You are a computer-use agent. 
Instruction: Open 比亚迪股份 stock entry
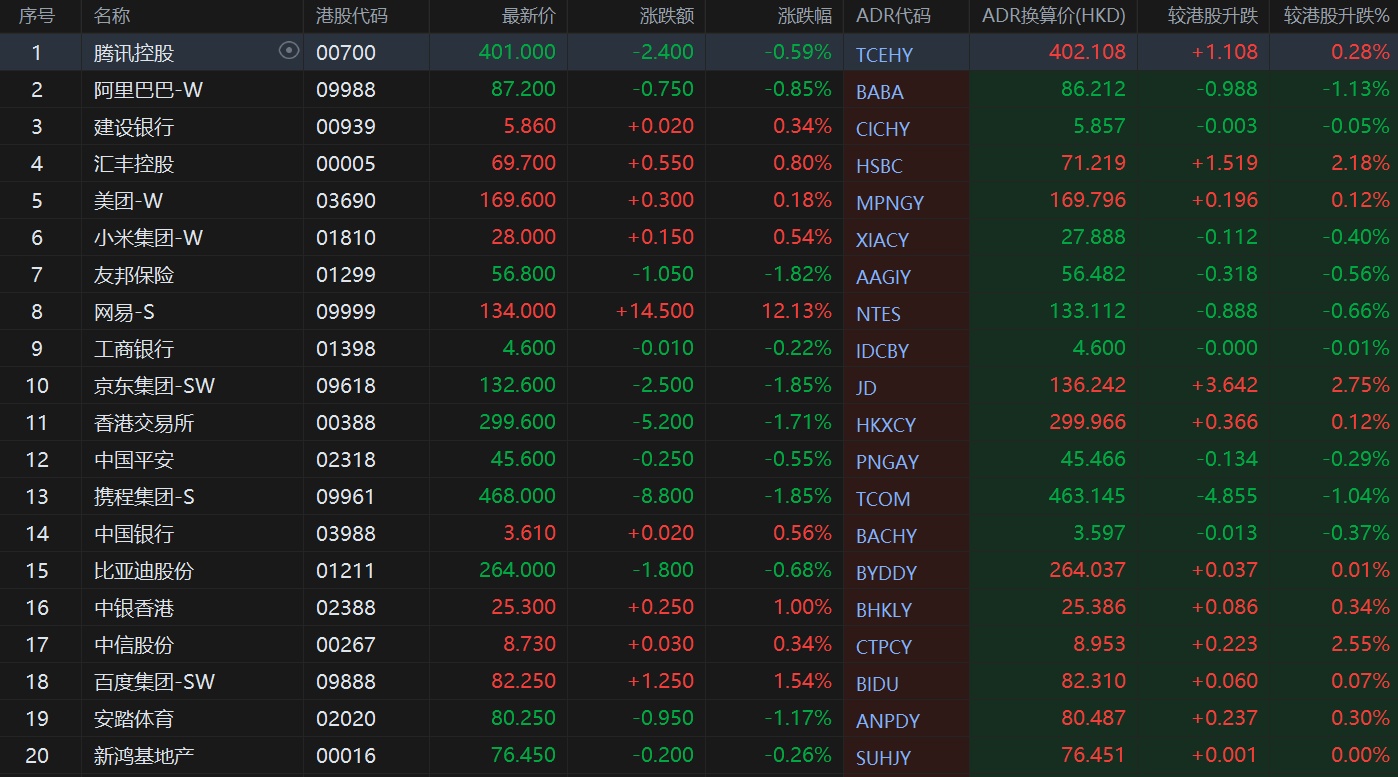(x=143, y=571)
